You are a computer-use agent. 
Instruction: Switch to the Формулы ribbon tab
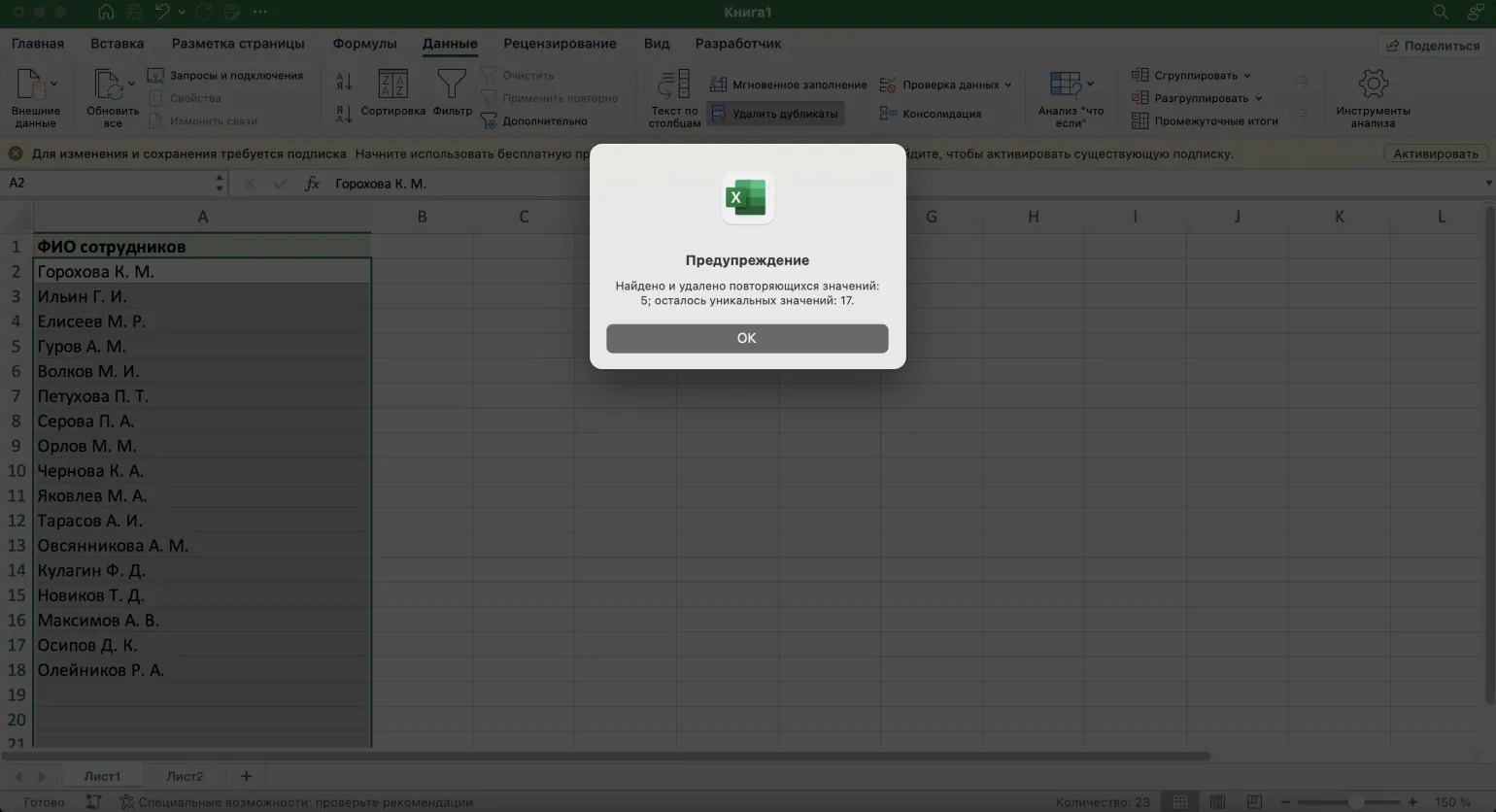coord(364,44)
